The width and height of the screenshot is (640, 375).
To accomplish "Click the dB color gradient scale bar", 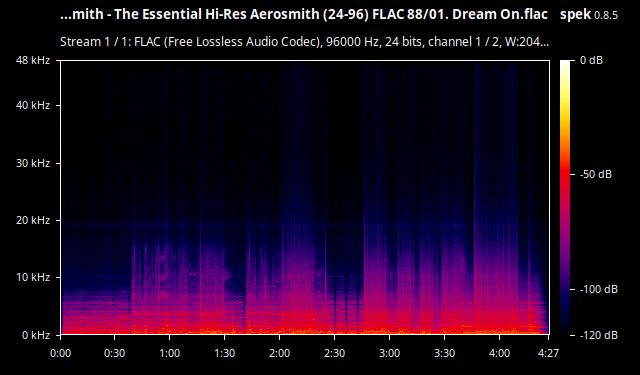I will point(565,197).
